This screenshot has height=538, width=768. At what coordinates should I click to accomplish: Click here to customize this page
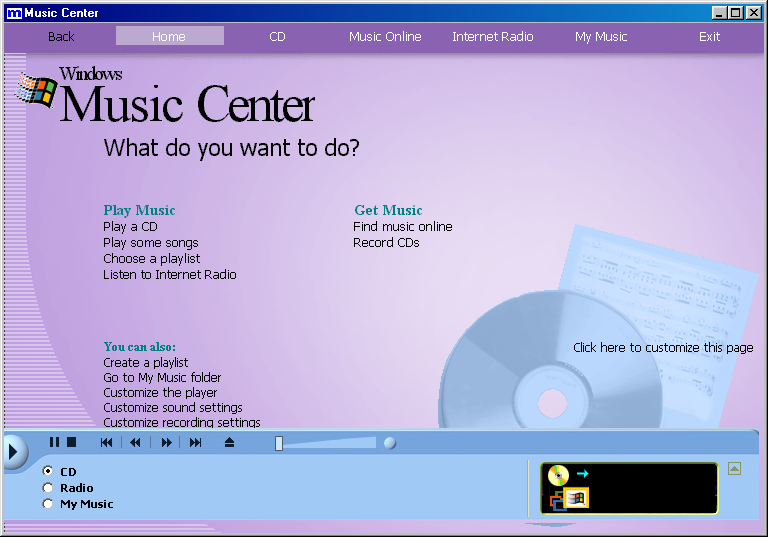(x=663, y=348)
